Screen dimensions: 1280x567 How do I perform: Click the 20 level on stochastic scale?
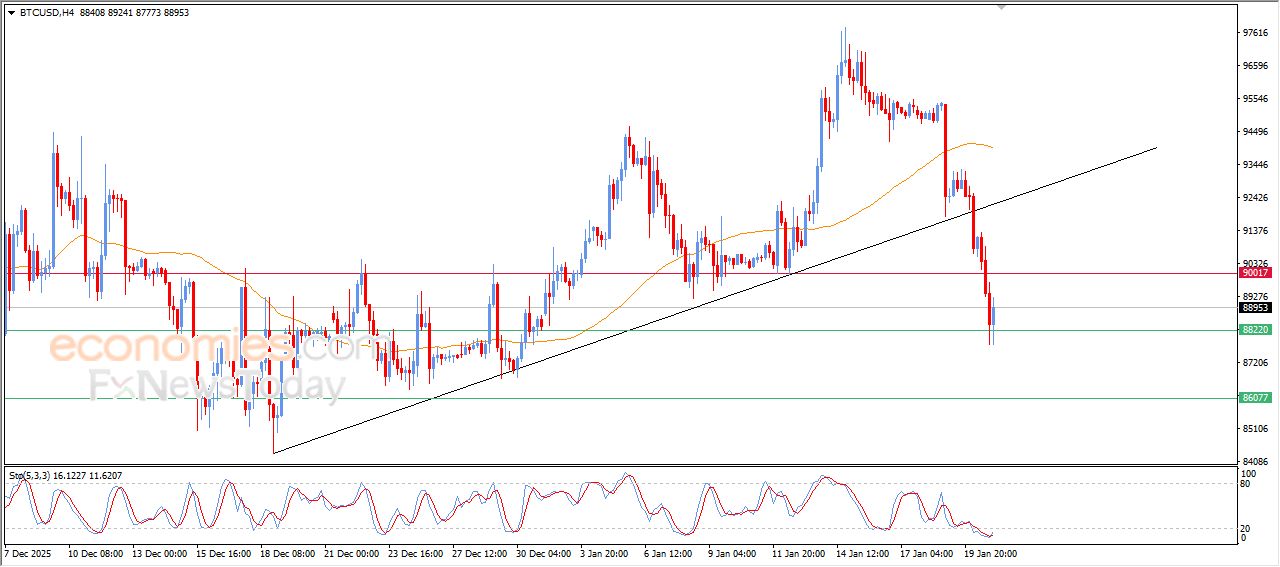1246,528
